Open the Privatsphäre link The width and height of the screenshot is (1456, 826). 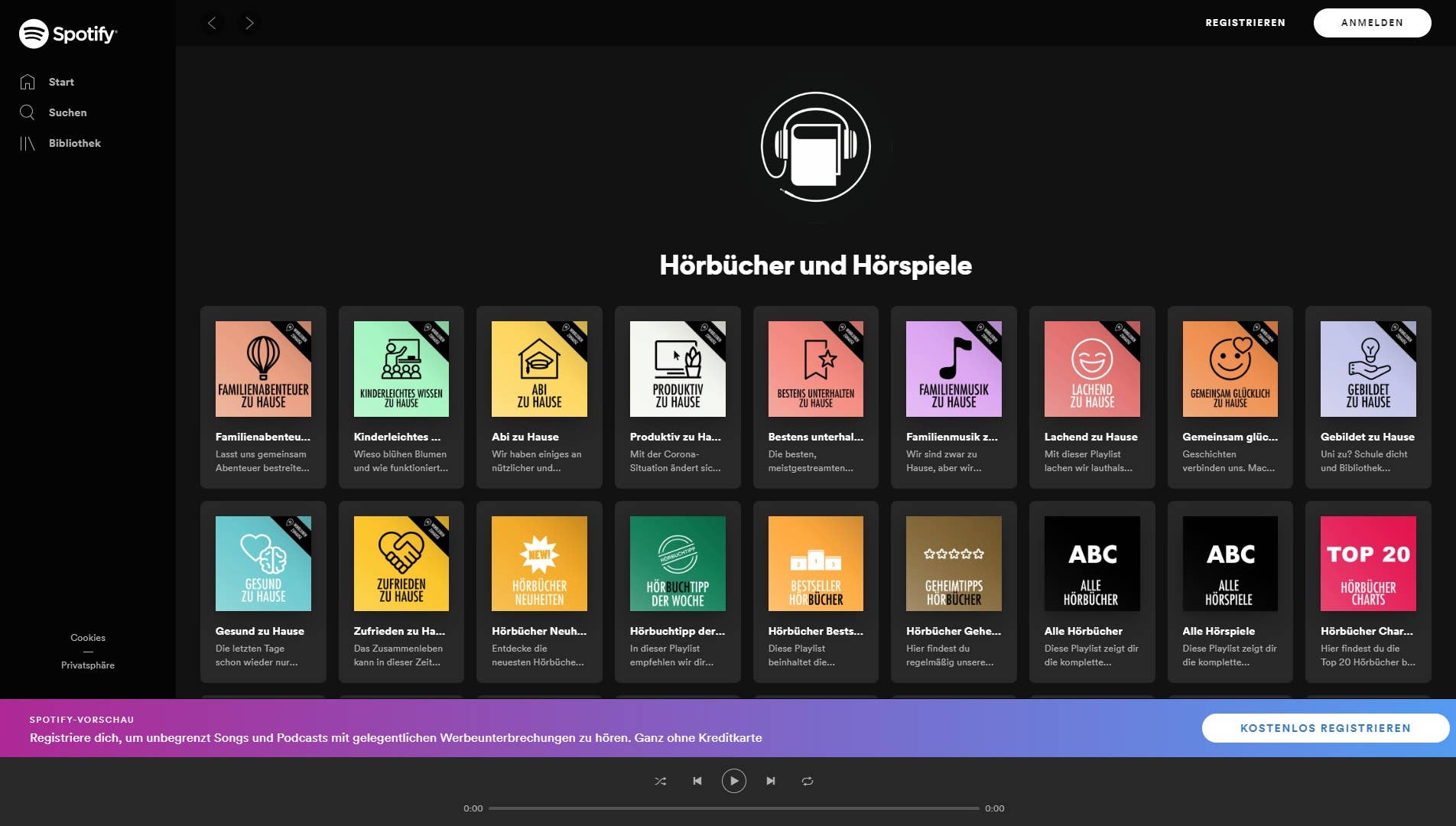[87, 665]
